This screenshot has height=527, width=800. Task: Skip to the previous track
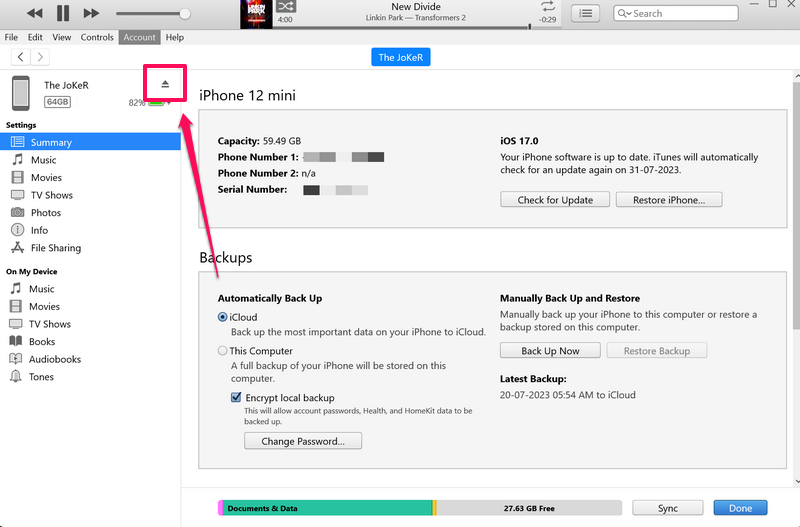[35, 13]
